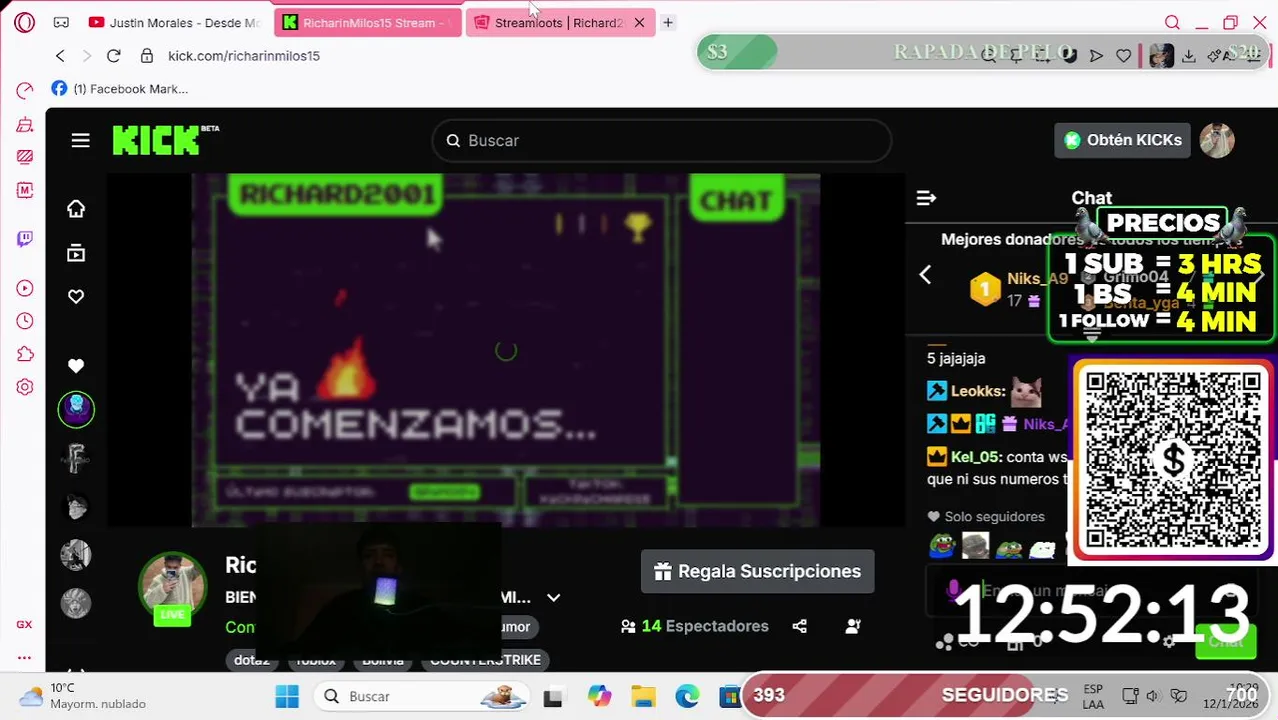Click the address bar URL
The height and width of the screenshot is (720, 1278).
point(244,56)
